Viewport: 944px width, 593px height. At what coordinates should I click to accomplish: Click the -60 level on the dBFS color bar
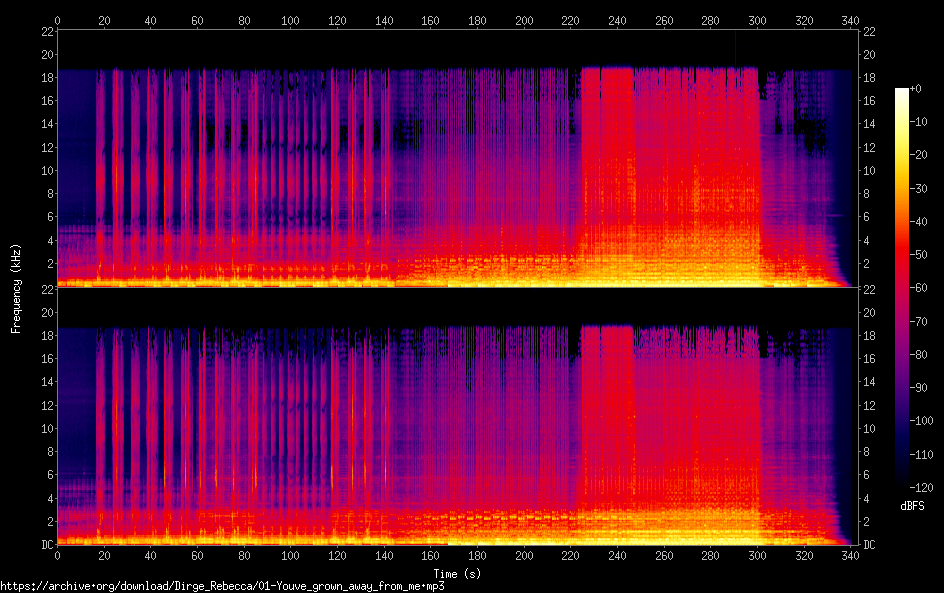[x=918, y=288]
